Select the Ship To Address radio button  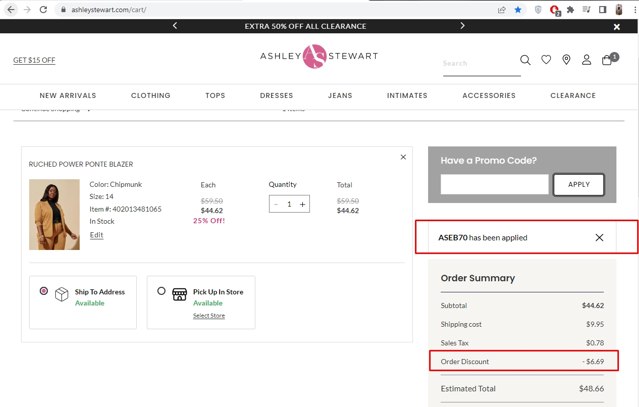pos(44,291)
